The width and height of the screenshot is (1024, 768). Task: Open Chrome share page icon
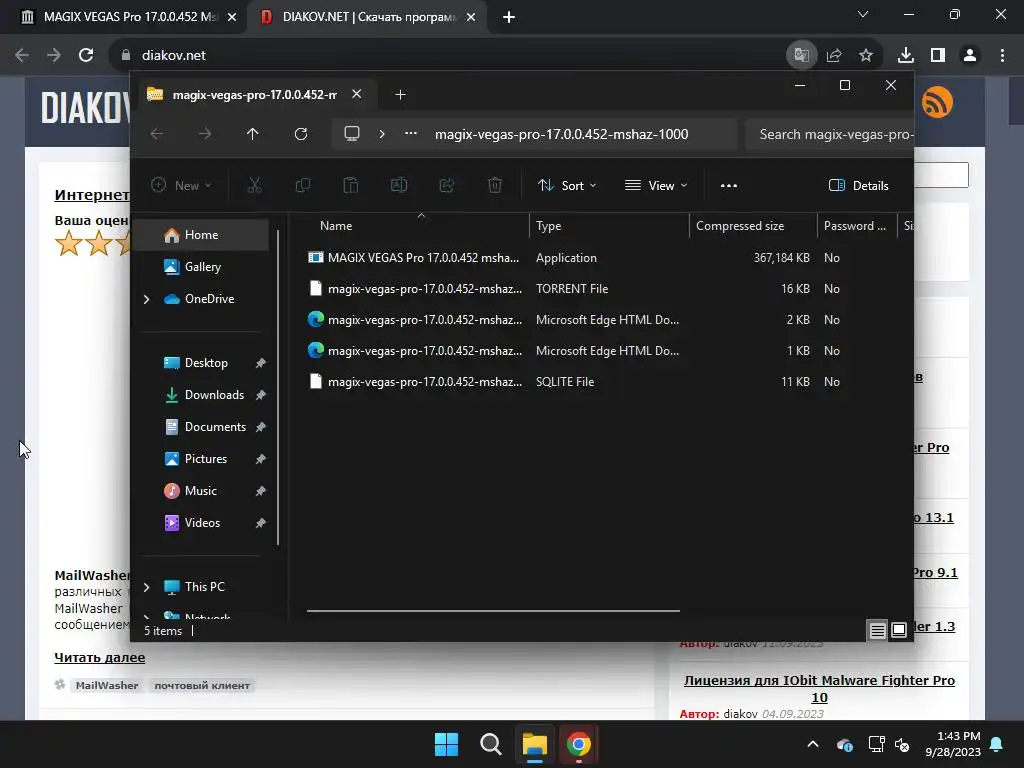(x=834, y=55)
